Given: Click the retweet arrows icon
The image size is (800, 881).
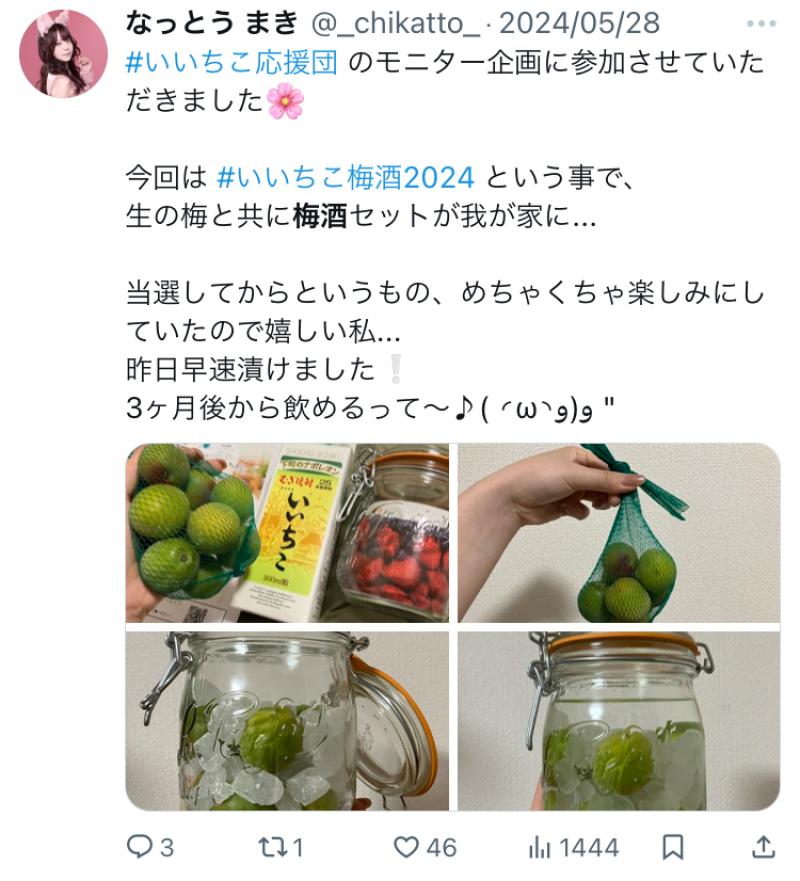Looking at the screenshot, I should click(272, 847).
